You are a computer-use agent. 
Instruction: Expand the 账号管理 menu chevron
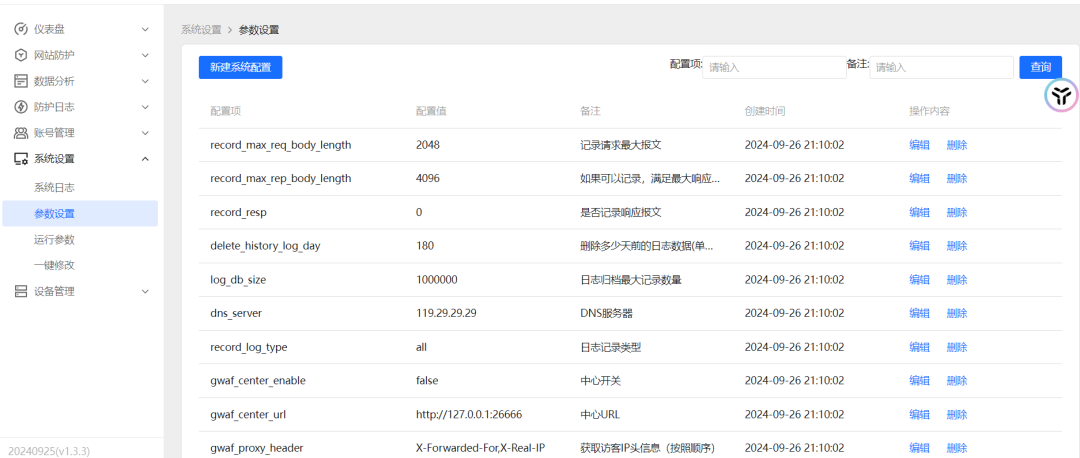coord(145,133)
